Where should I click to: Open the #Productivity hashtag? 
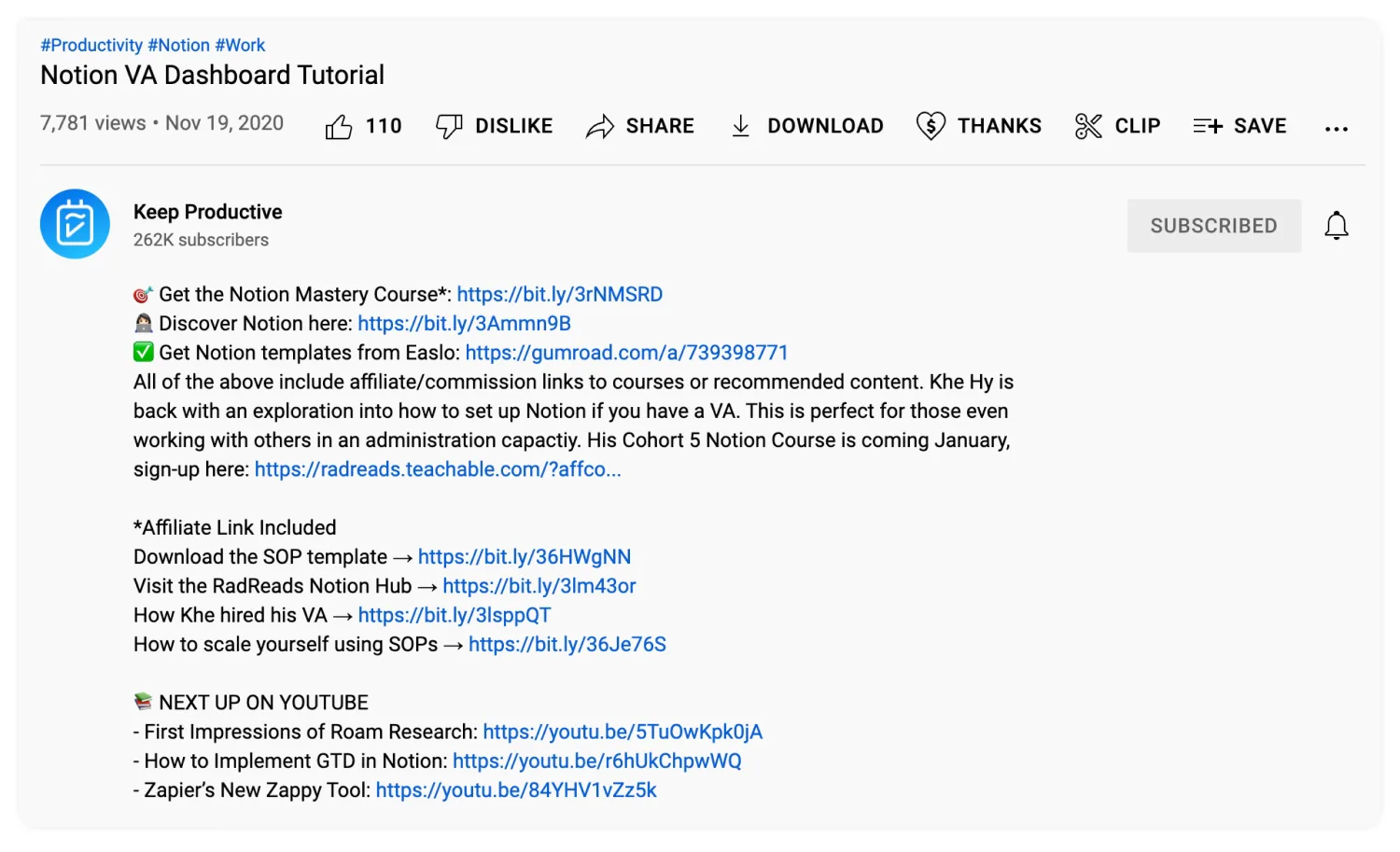point(91,45)
